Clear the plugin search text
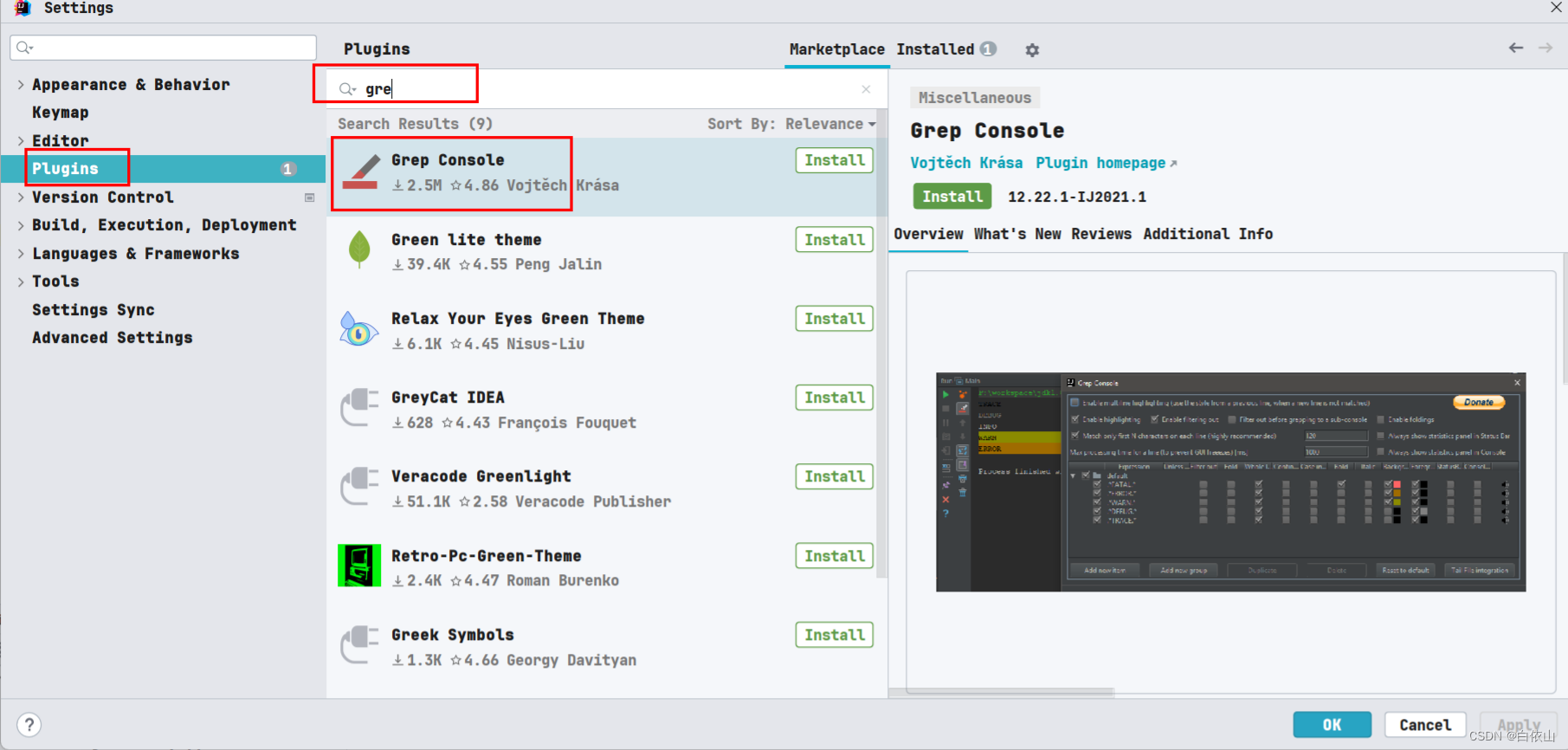The width and height of the screenshot is (1568, 750). coord(866,89)
